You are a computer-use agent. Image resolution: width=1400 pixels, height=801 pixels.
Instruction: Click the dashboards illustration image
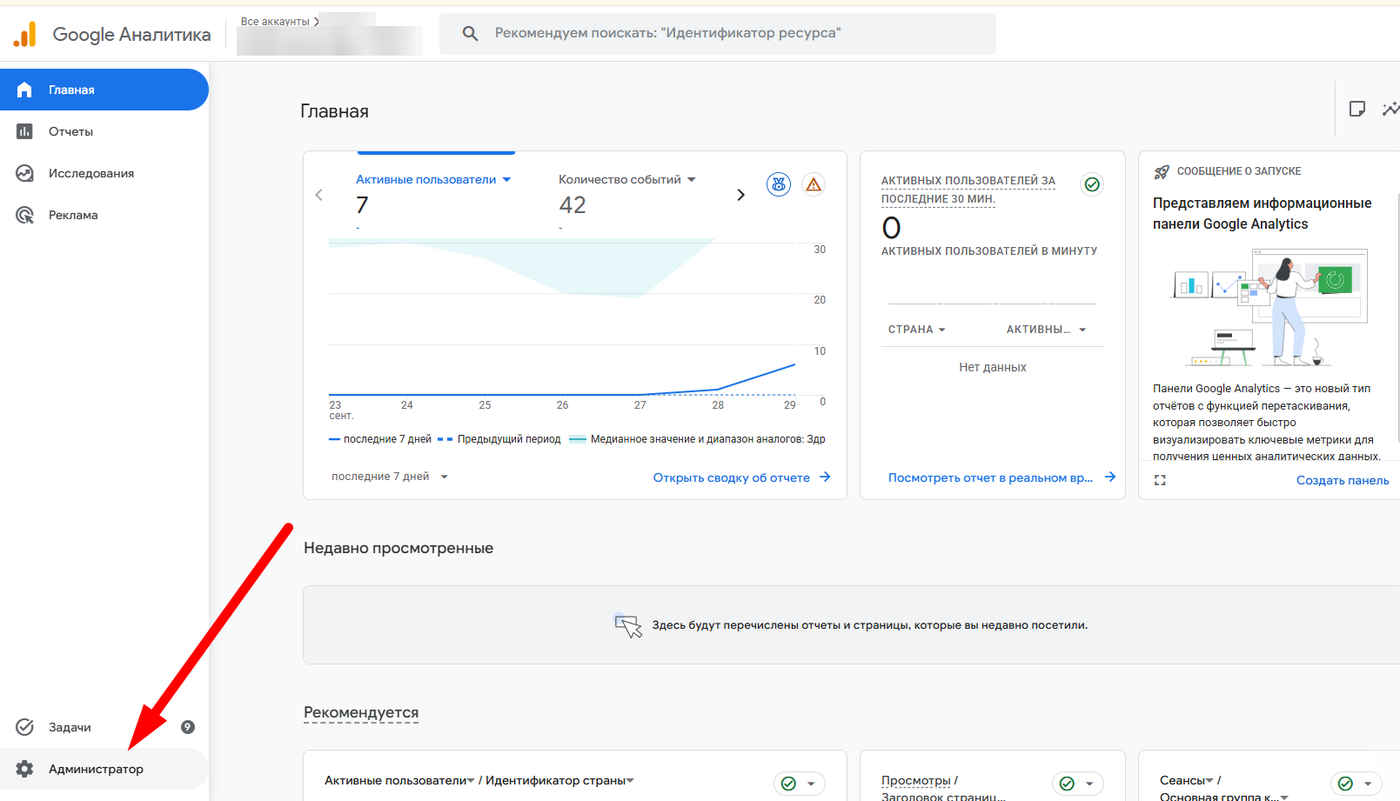tap(1269, 308)
